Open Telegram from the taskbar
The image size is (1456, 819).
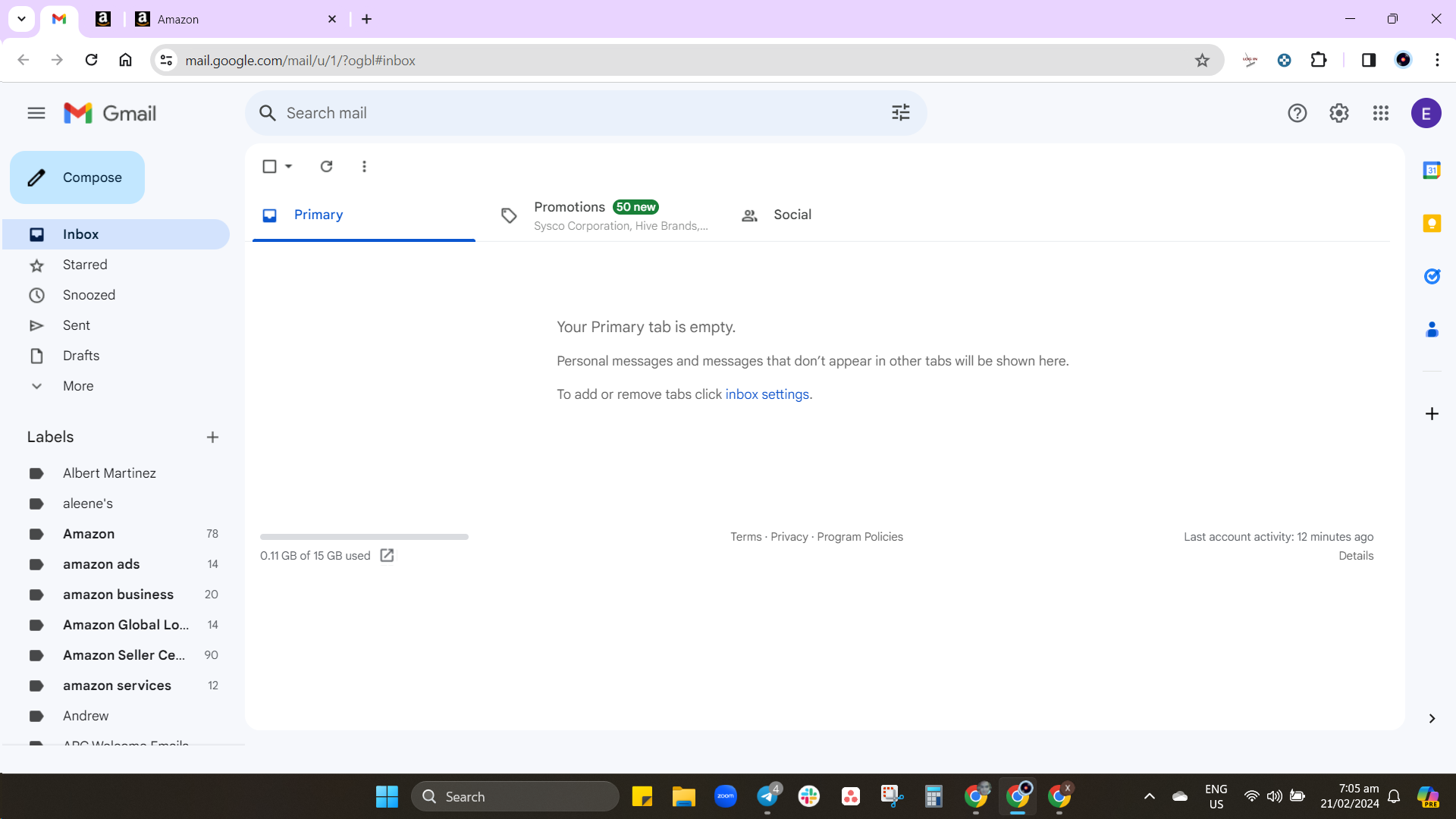tap(768, 796)
